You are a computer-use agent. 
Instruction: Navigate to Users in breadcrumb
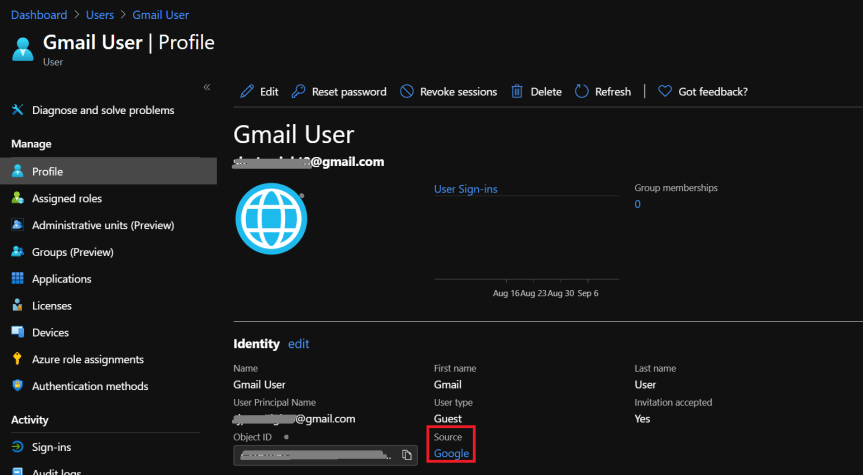[102, 15]
